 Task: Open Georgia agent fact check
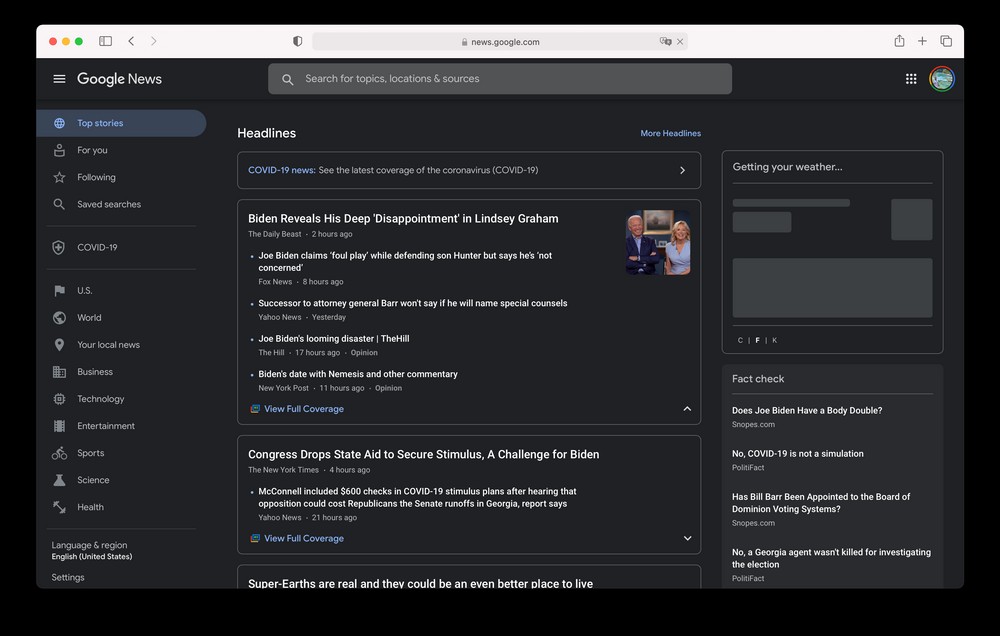click(831, 559)
